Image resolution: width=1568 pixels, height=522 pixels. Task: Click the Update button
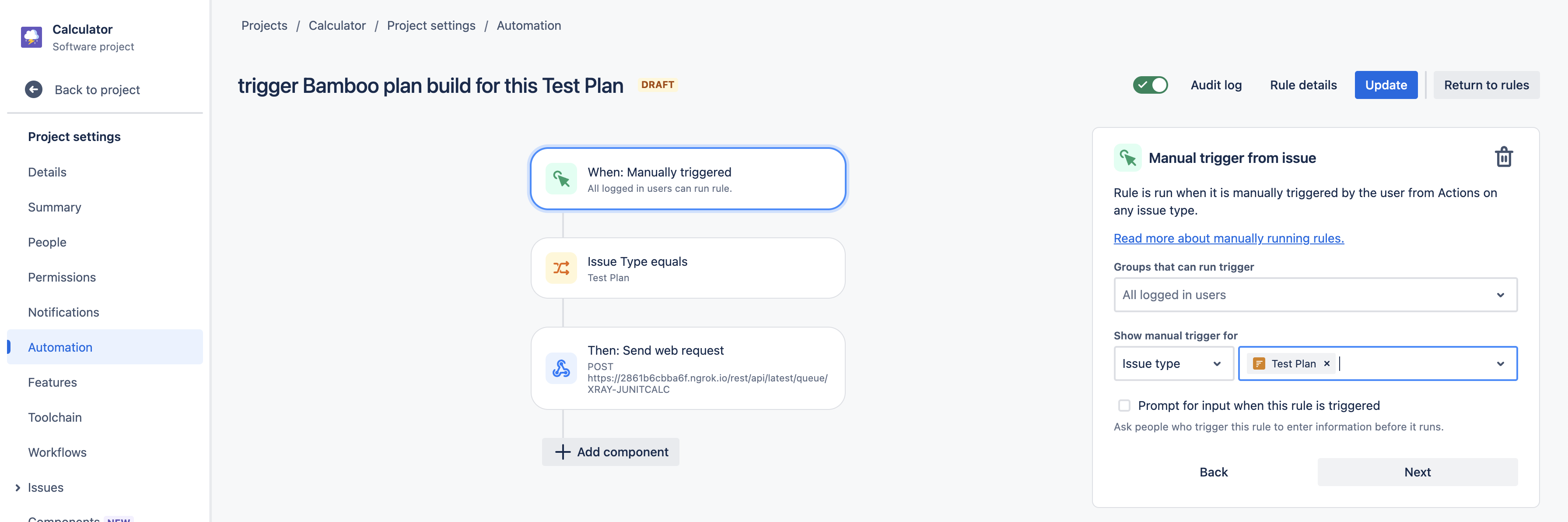click(x=1386, y=85)
